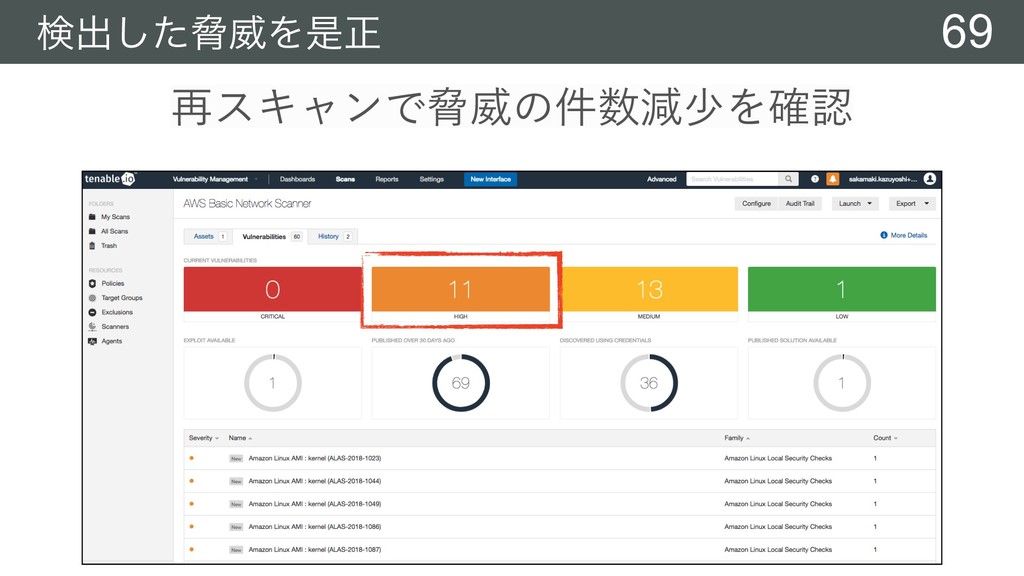Sort by the Severity column
This screenshot has height=576, width=1024.
(x=203, y=438)
